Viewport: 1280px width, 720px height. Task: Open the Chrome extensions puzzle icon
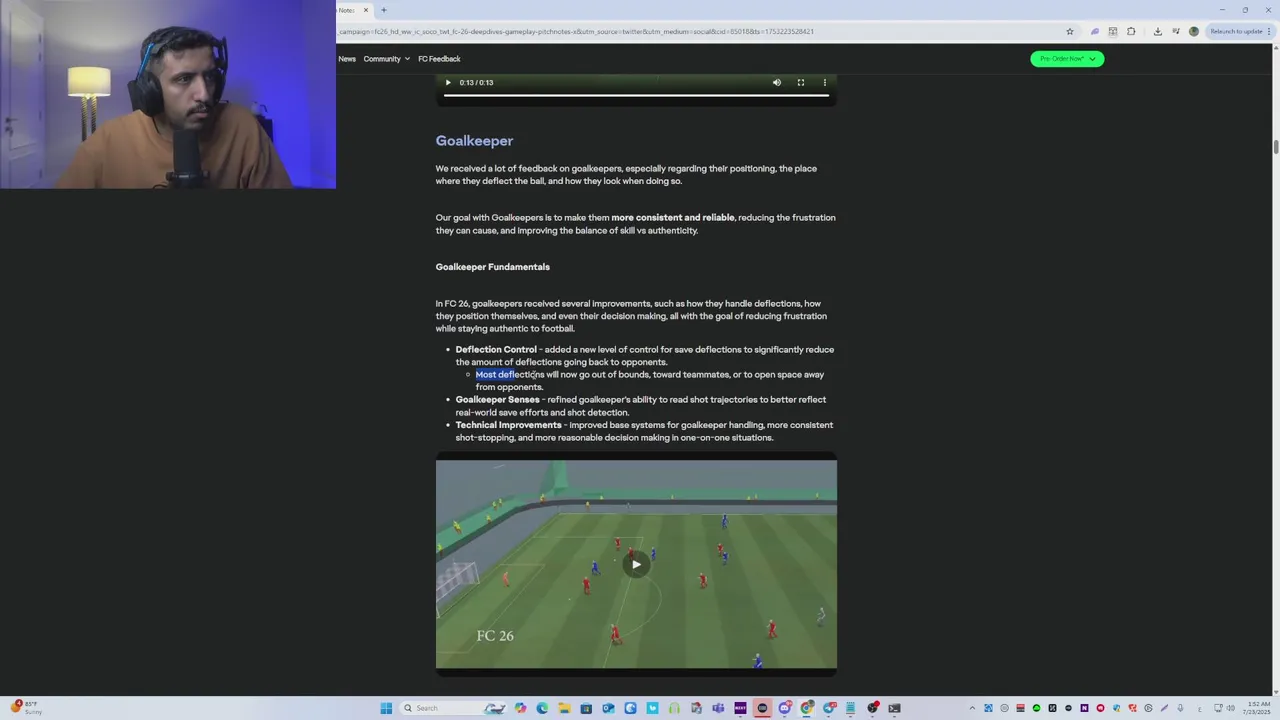[x=1131, y=31]
